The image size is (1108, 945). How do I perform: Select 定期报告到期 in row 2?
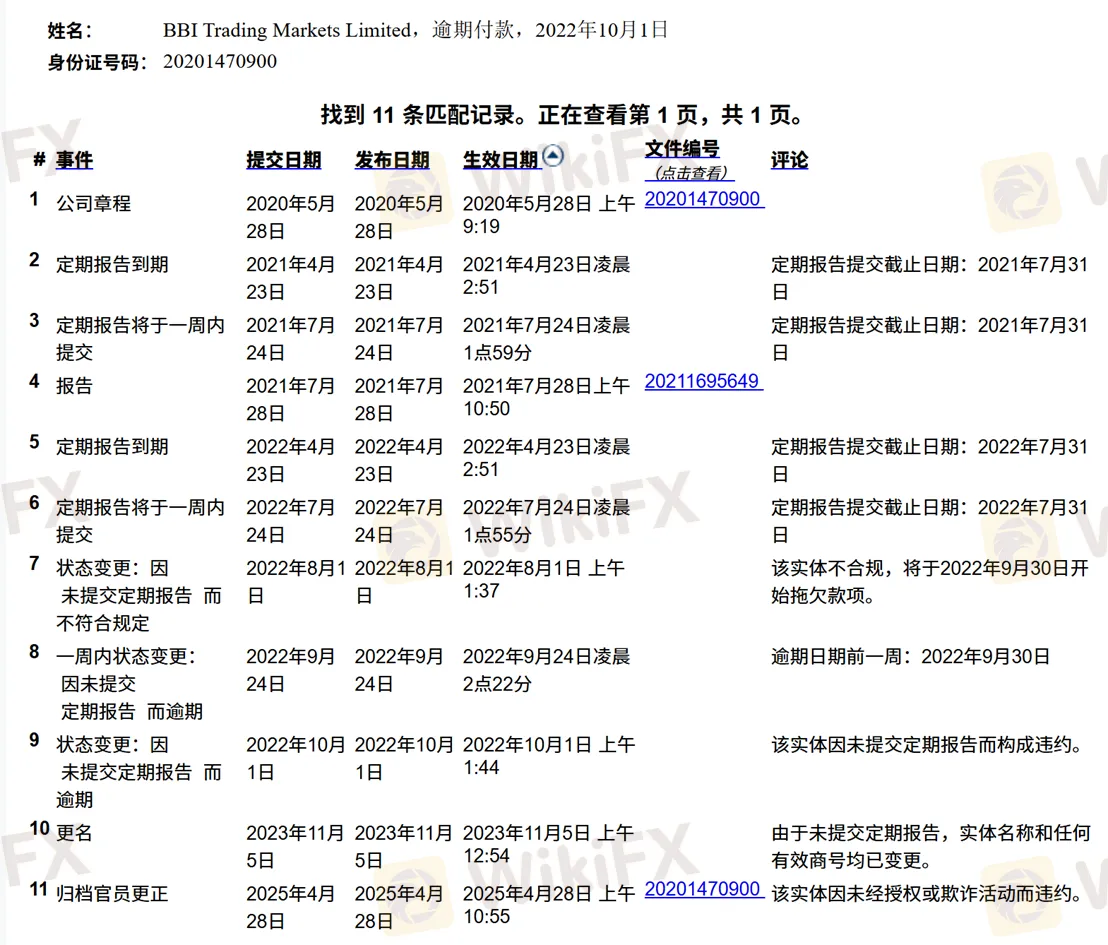pyautogui.click(x=112, y=264)
